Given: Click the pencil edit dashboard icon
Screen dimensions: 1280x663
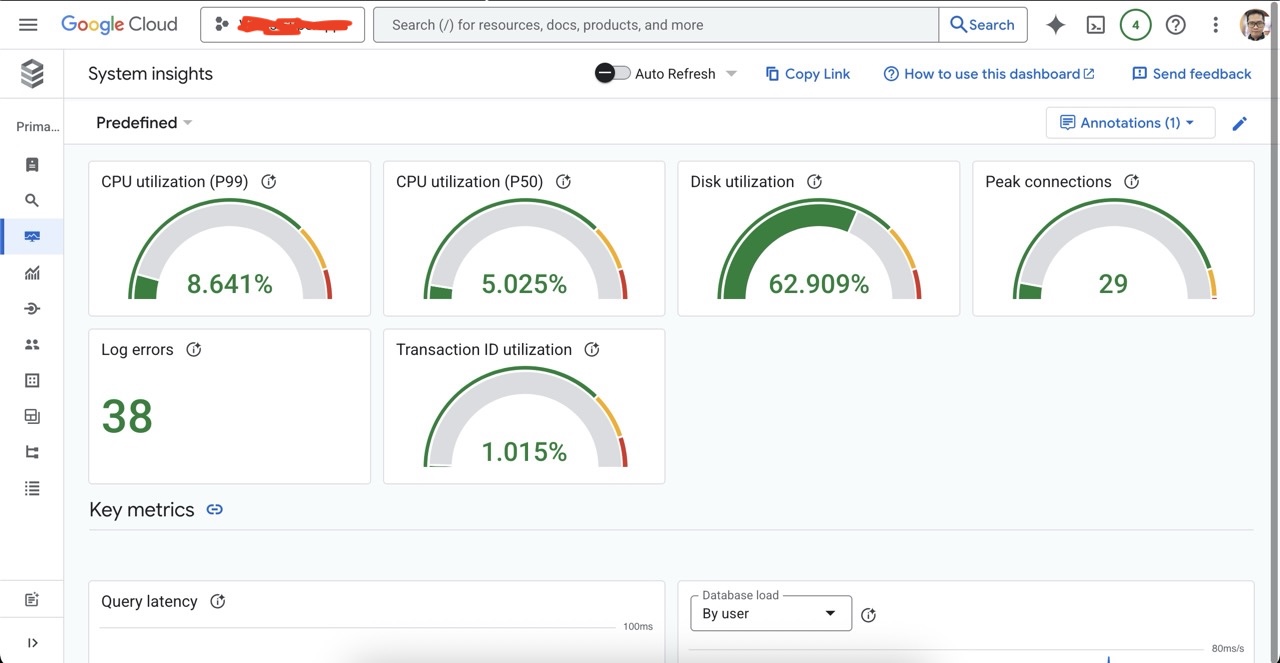Looking at the screenshot, I should (x=1239, y=123).
